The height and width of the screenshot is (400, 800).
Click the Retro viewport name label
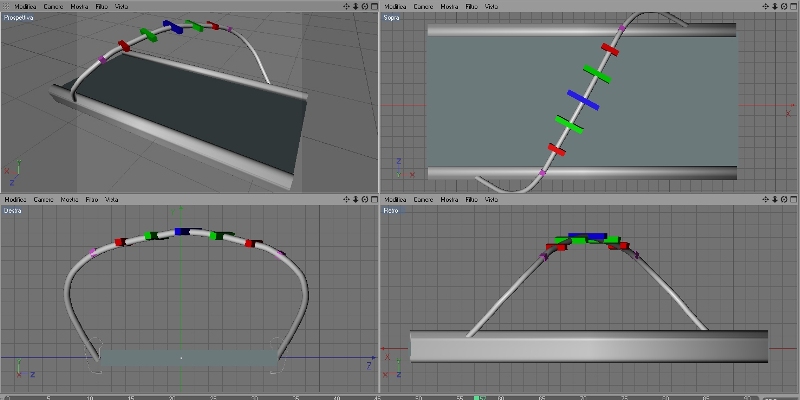coord(391,210)
